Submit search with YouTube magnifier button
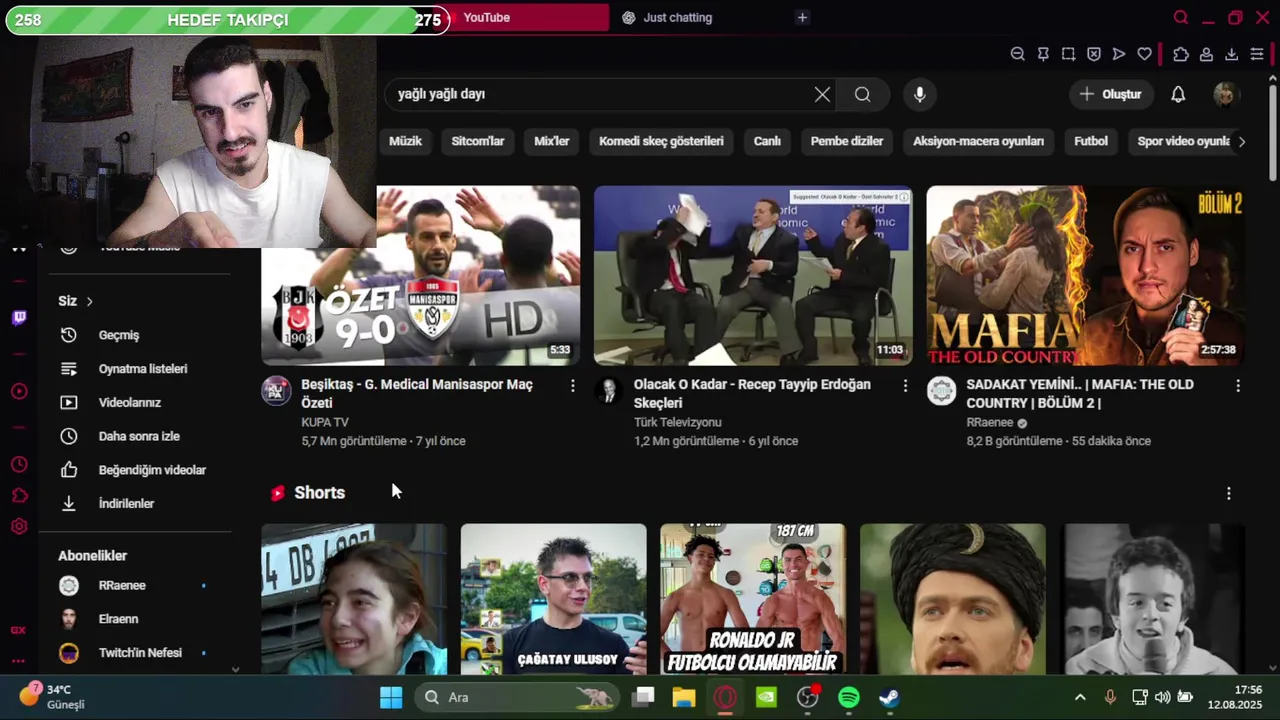The width and height of the screenshot is (1280, 720). [x=863, y=94]
